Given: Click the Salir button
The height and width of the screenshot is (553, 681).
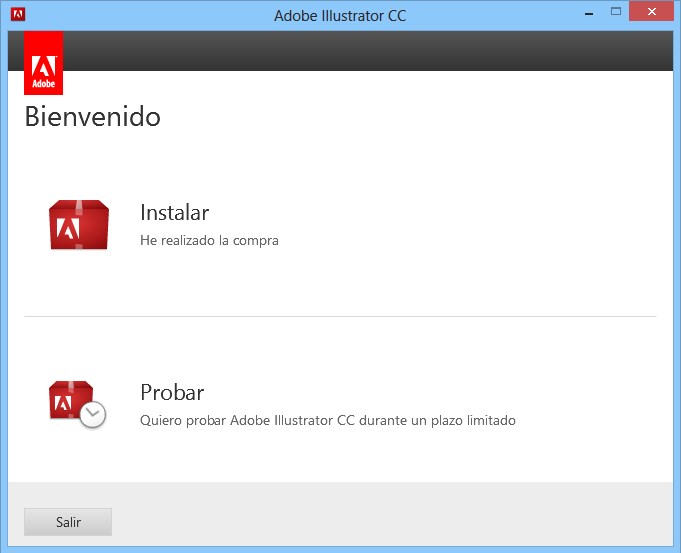Looking at the screenshot, I should [68, 522].
